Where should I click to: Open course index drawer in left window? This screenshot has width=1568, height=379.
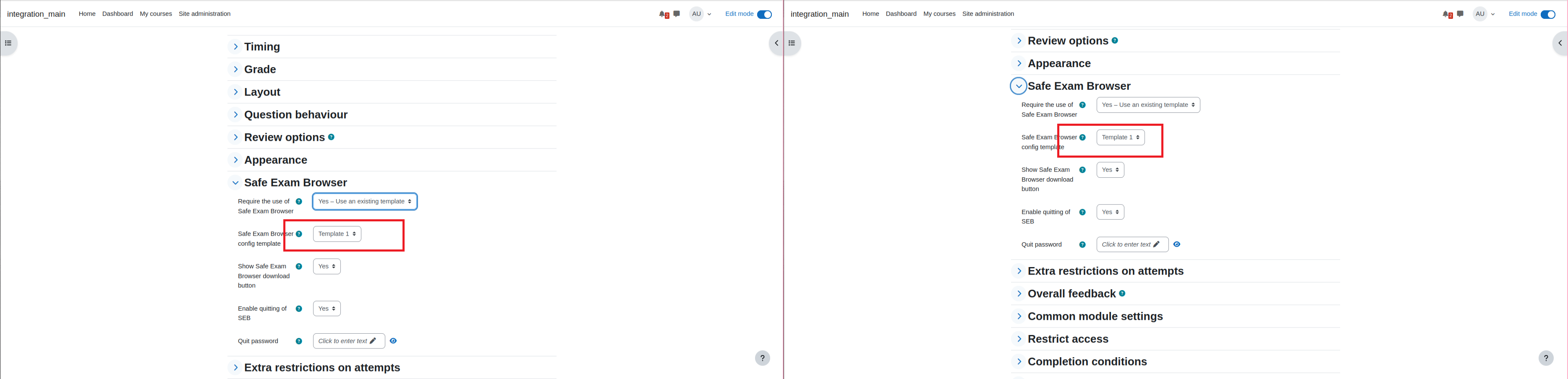(8, 43)
